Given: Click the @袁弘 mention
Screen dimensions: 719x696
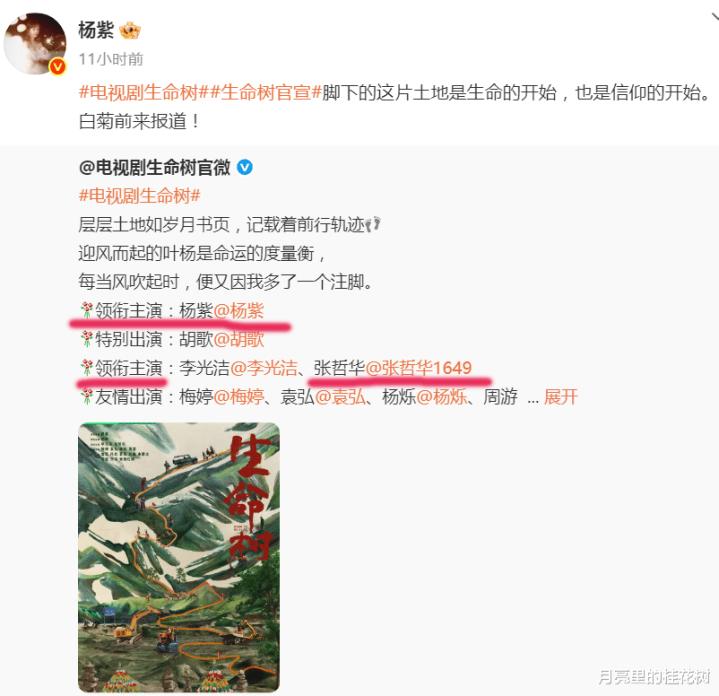Looking at the screenshot, I should click(x=340, y=397).
